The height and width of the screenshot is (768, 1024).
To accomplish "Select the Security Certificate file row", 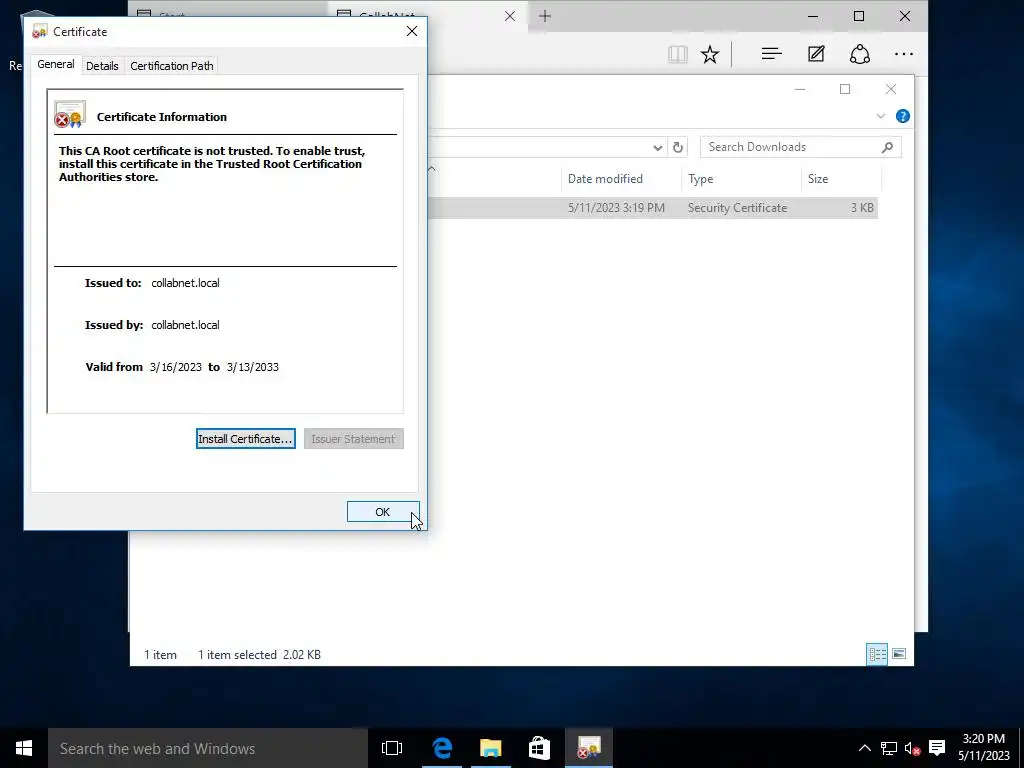I will pos(653,208).
